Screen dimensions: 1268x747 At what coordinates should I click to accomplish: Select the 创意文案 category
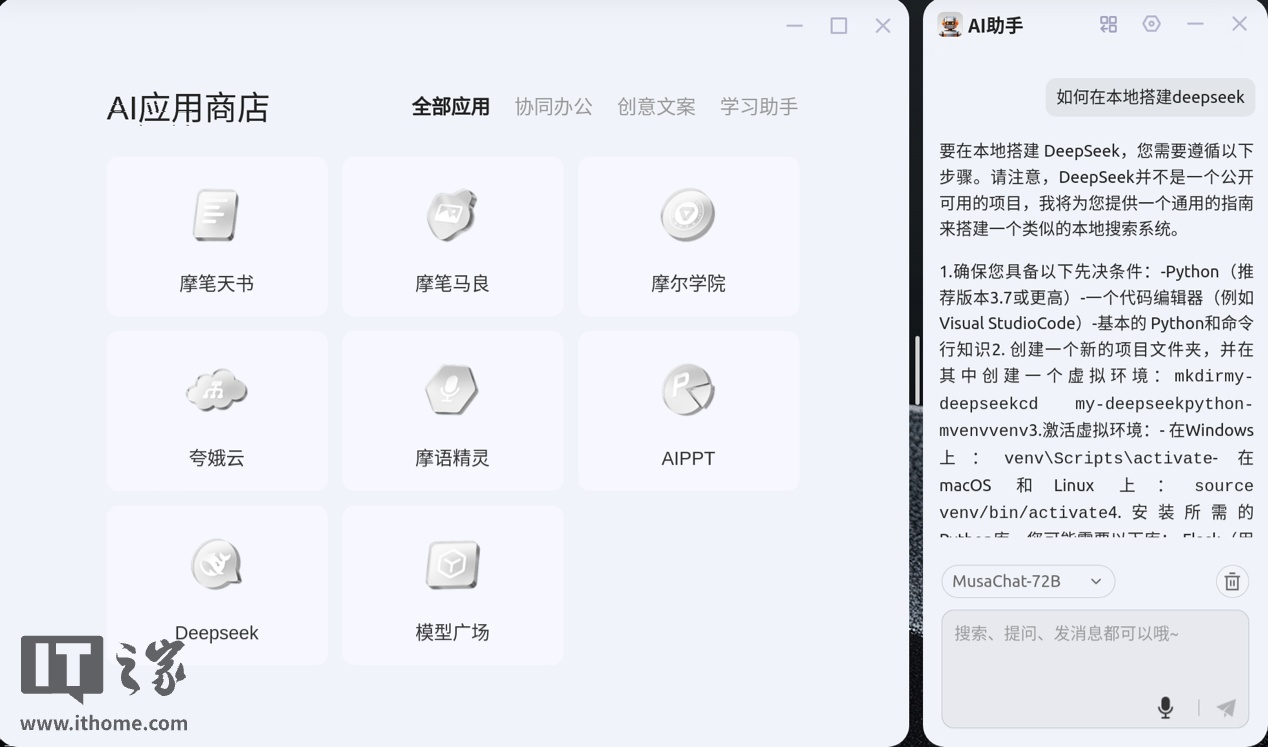click(656, 107)
